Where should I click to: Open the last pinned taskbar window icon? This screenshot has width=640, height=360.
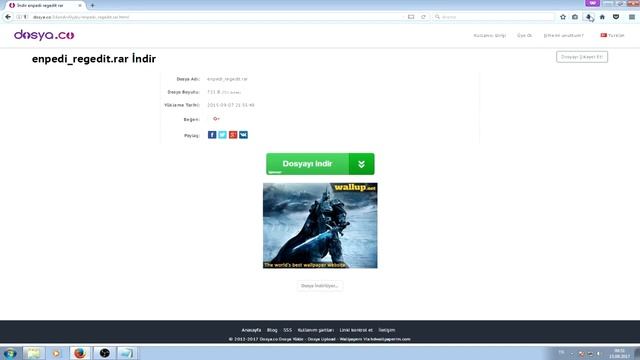127,353
